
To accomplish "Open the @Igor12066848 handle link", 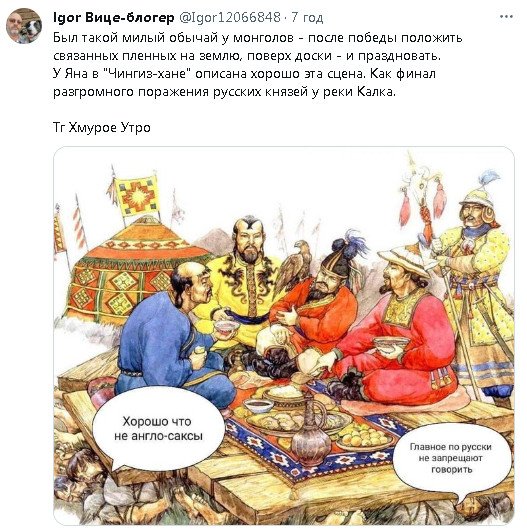I will [230, 17].
